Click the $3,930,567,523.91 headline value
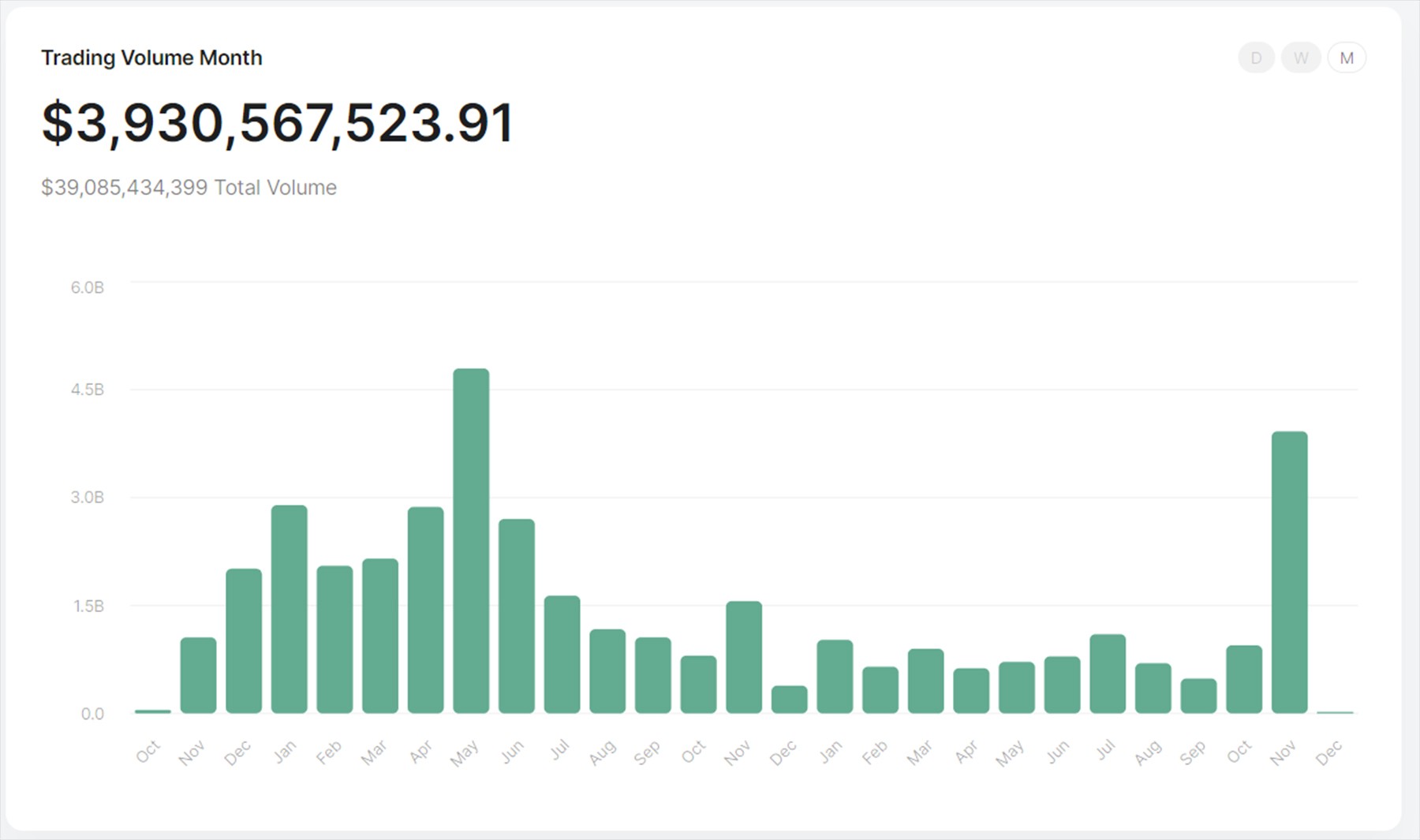The height and width of the screenshot is (840, 1420). click(x=278, y=124)
